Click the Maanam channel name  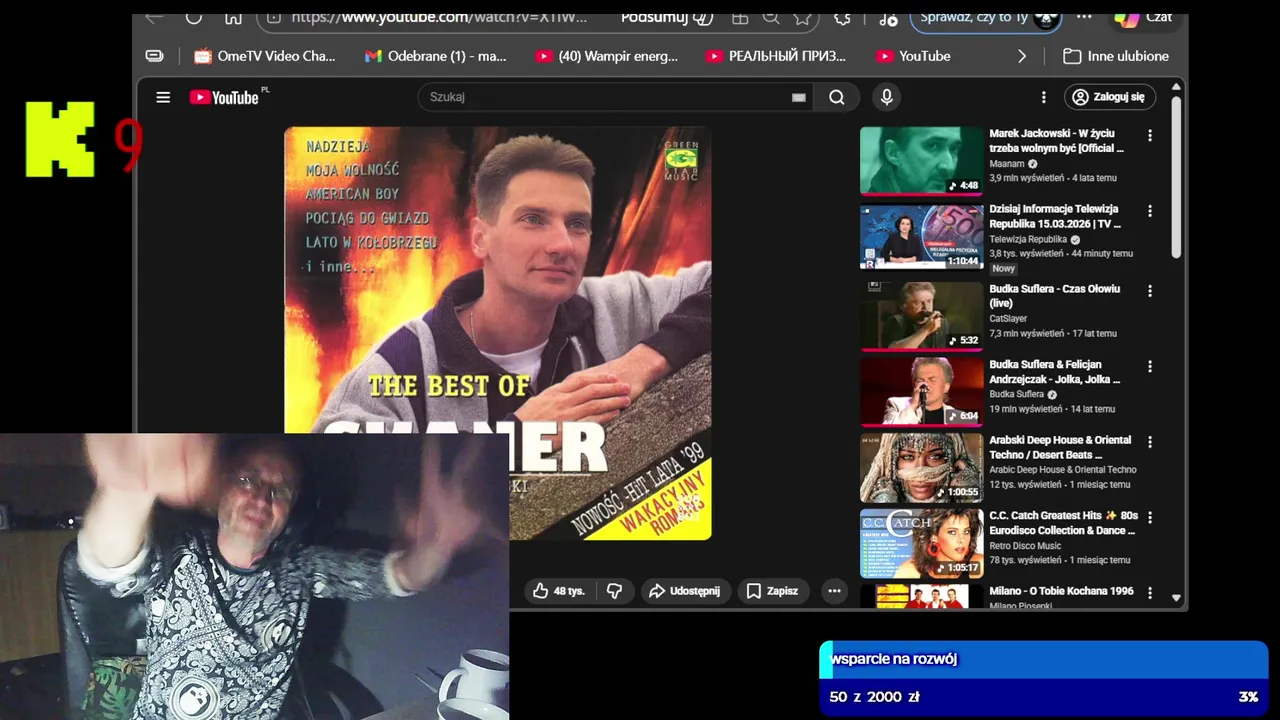[x=1007, y=164]
